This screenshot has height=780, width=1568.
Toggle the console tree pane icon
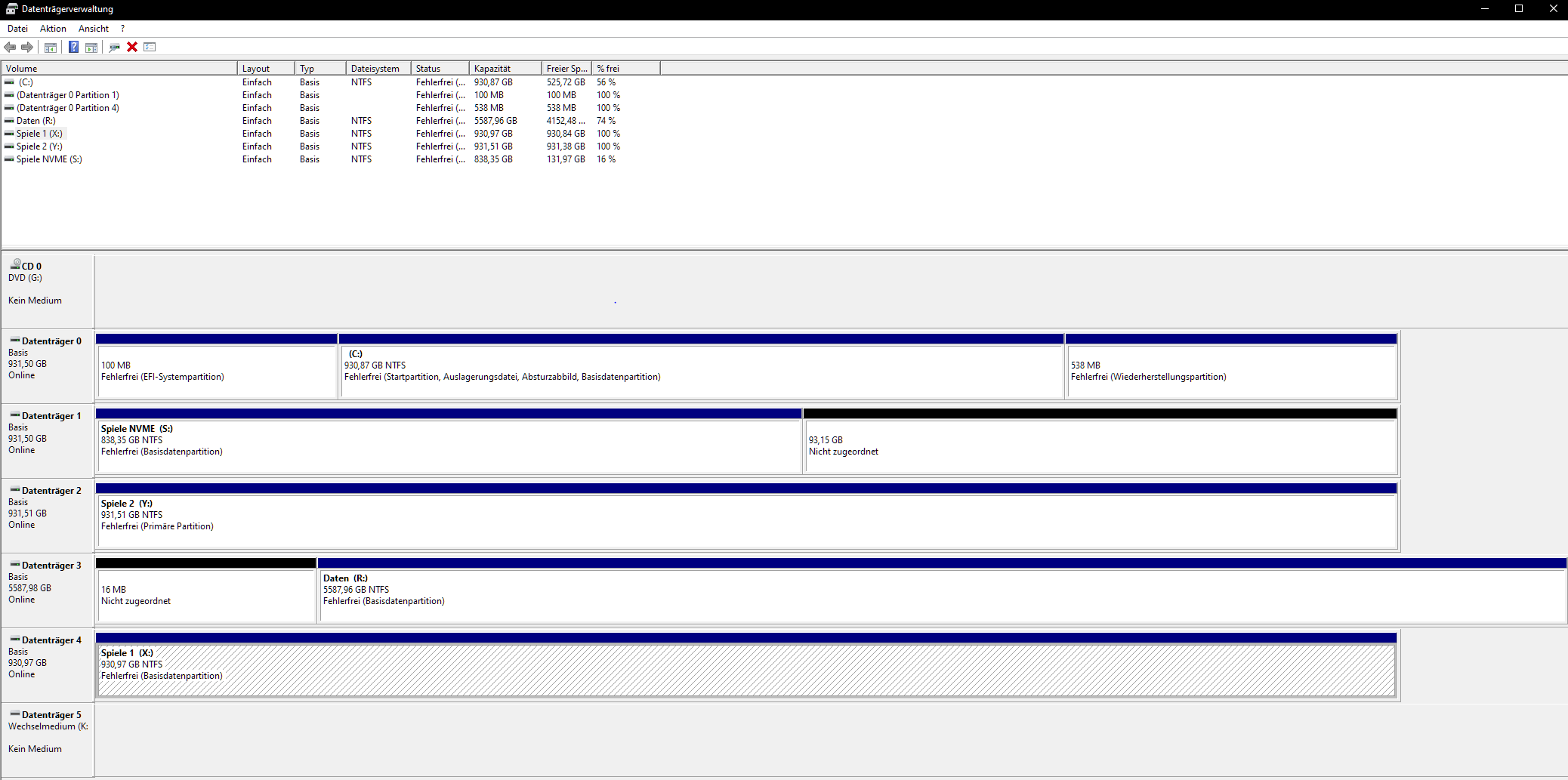(x=51, y=48)
